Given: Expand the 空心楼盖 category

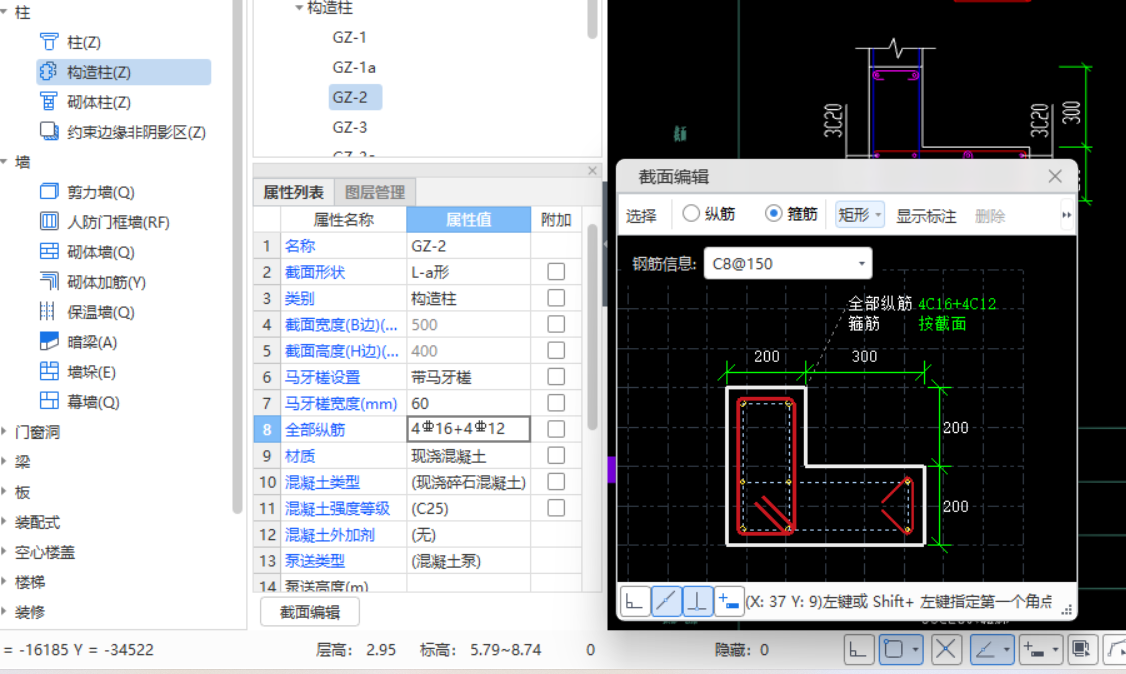Looking at the screenshot, I should click(x=4, y=552).
